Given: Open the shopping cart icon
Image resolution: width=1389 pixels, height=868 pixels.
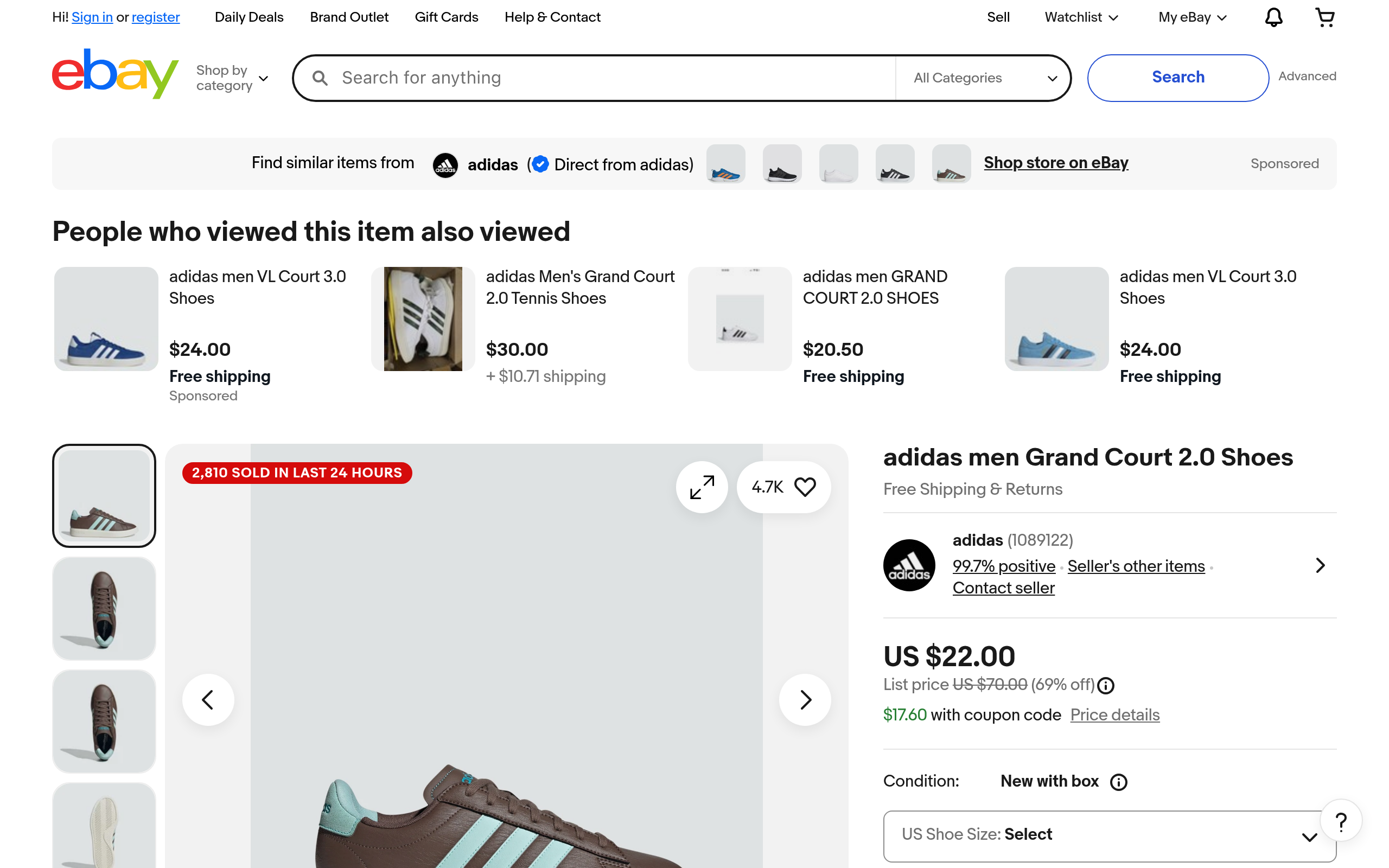Looking at the screenshot, I should tap(1324, 17).
